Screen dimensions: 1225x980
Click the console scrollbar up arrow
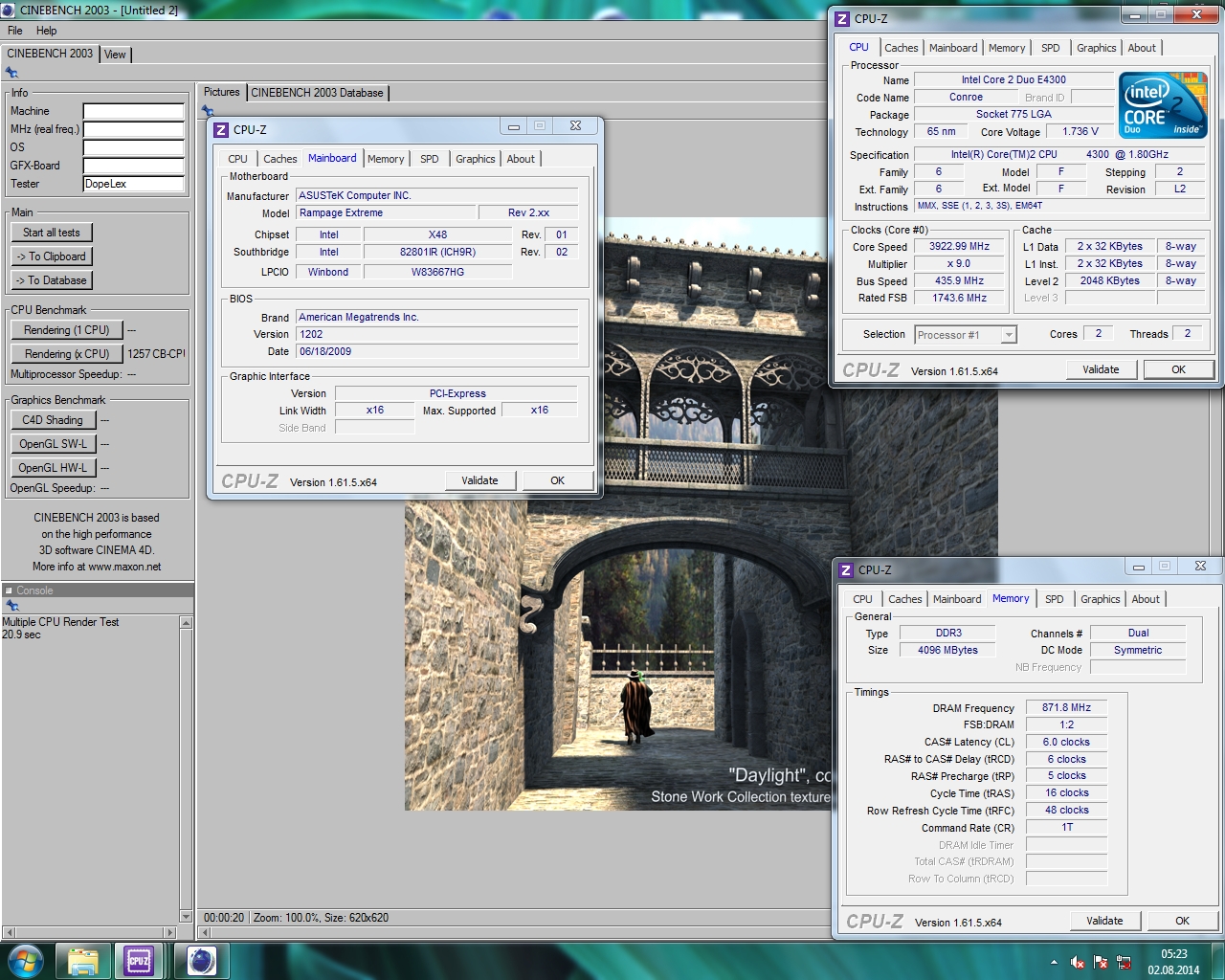point(186,623)
